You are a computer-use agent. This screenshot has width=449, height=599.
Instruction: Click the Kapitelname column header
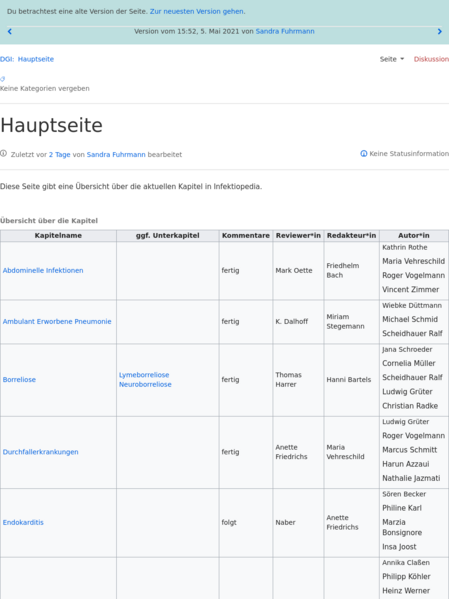tap(58, 236)
